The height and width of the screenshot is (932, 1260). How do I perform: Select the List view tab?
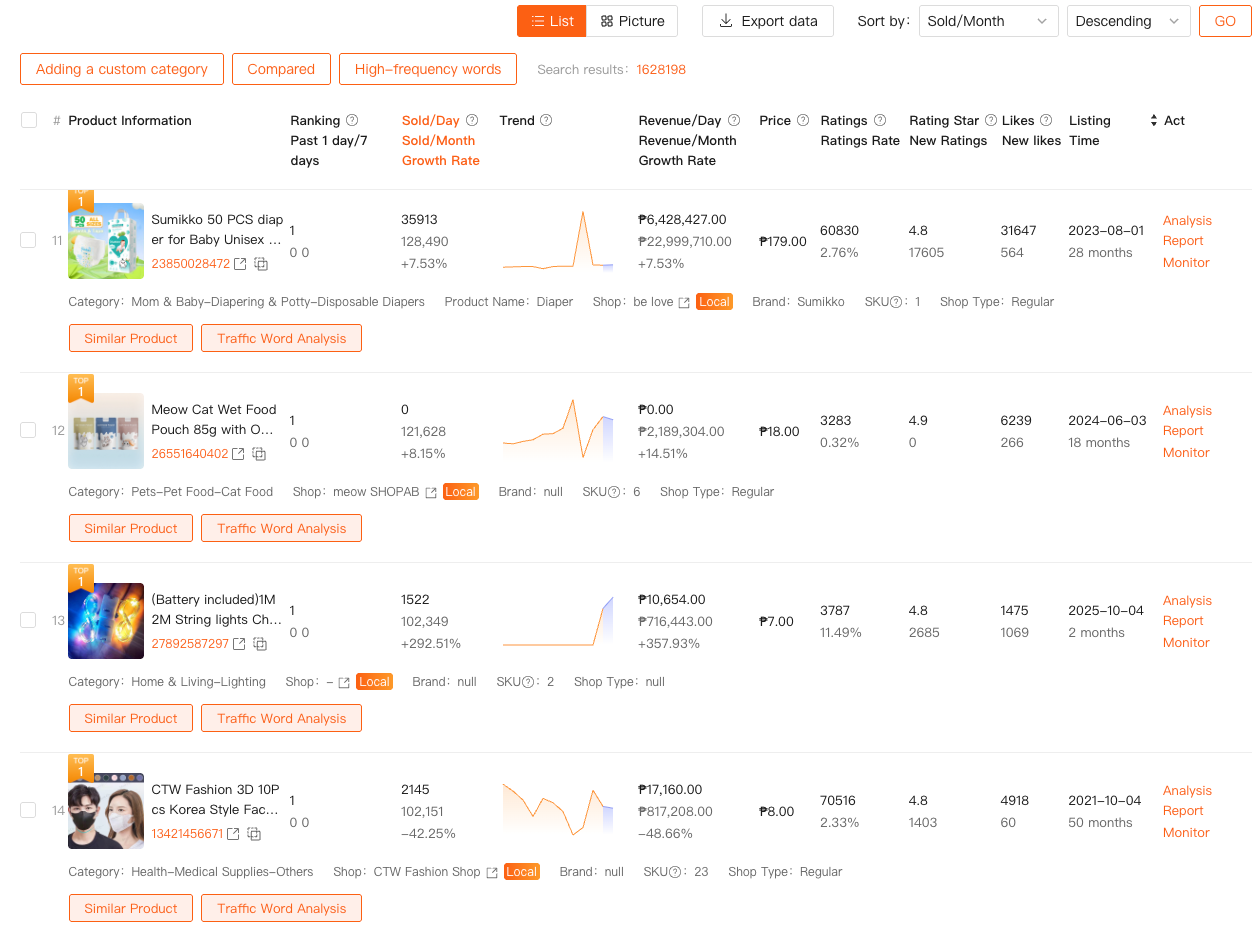click(552, 21)
